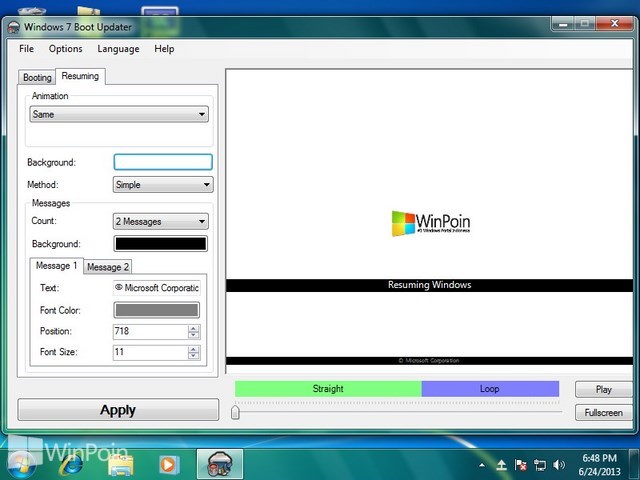Click the Font Size field showing 11
This screenshot has height=480, width=640.
[x=150, y=352]
